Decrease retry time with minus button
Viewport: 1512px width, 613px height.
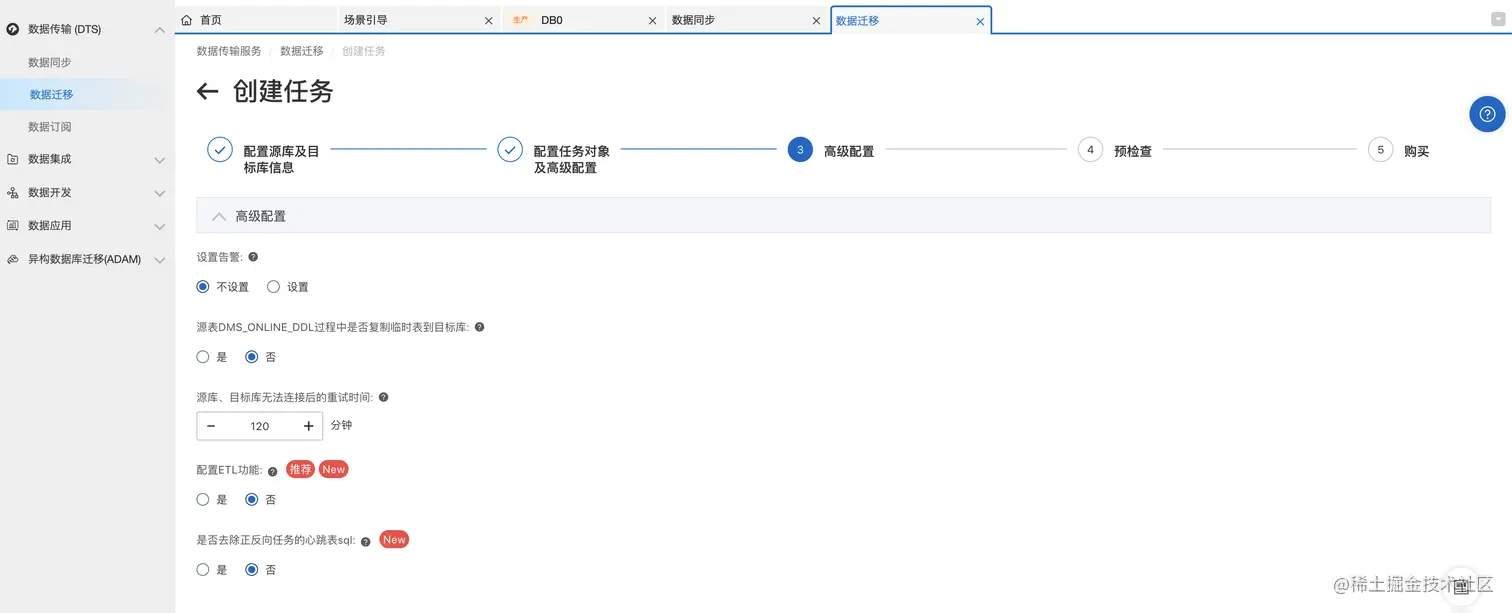pyautogui.click(x=211, y=426)
